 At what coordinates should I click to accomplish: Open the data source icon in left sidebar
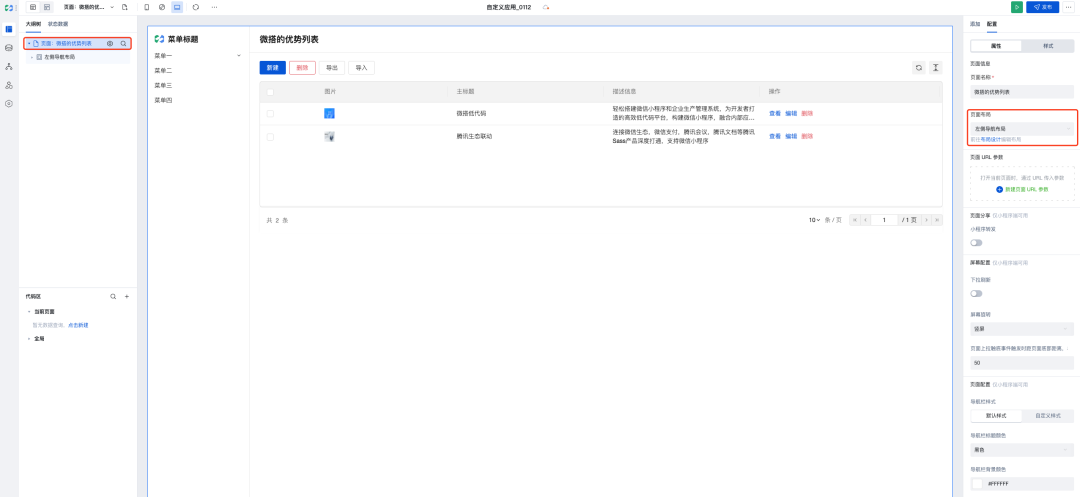tap(9, 47)
